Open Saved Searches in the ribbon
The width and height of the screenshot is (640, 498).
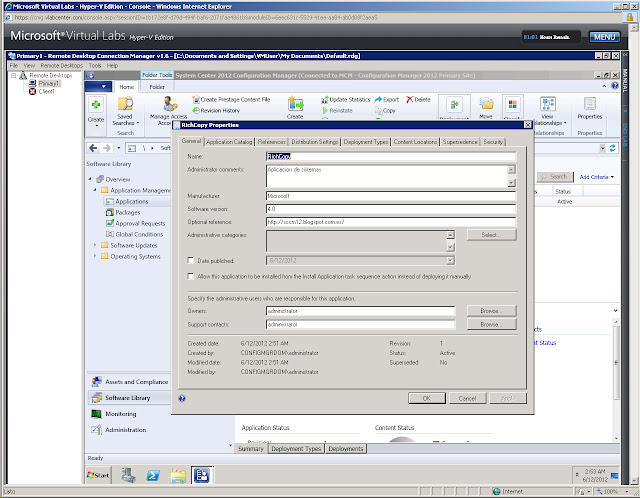(x=126, y=110)
